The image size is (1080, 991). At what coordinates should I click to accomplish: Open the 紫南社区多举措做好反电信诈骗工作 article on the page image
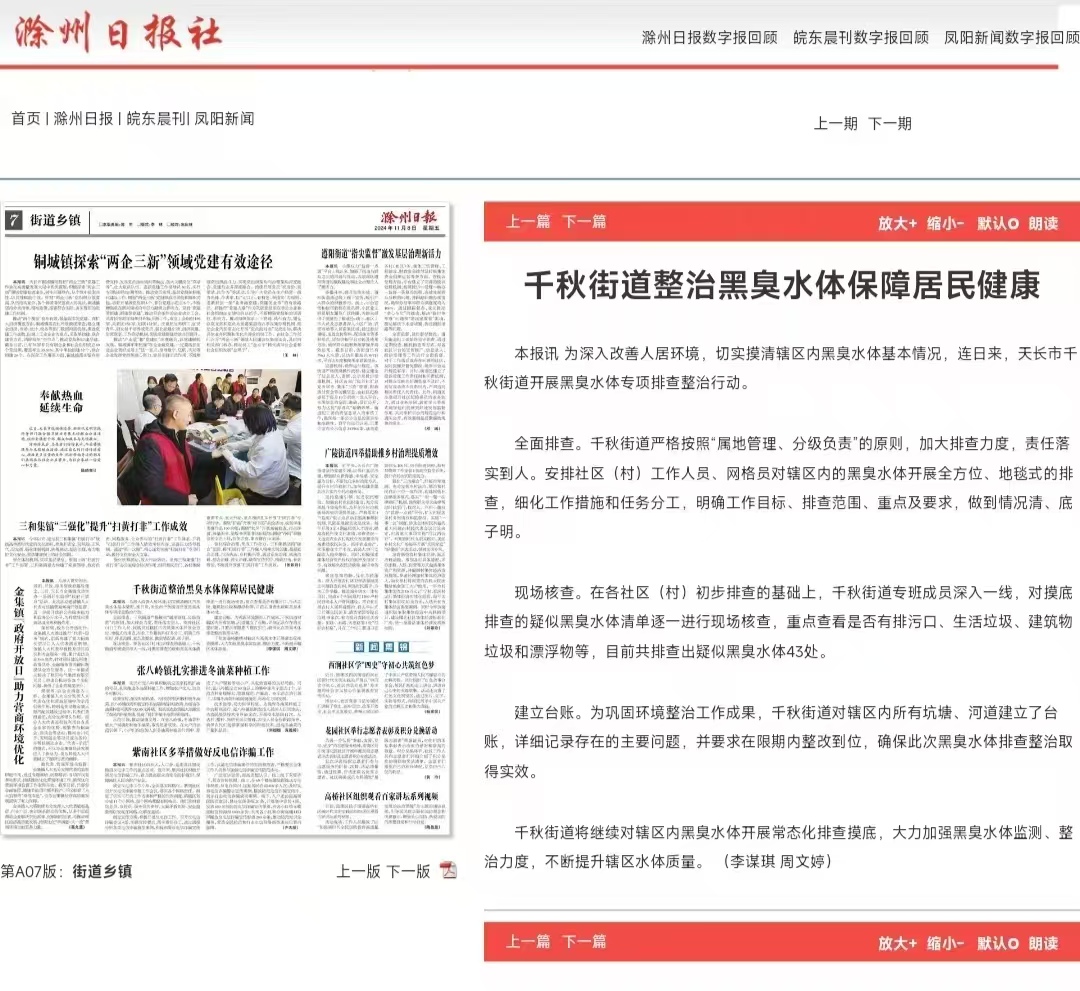coord(203,751)
